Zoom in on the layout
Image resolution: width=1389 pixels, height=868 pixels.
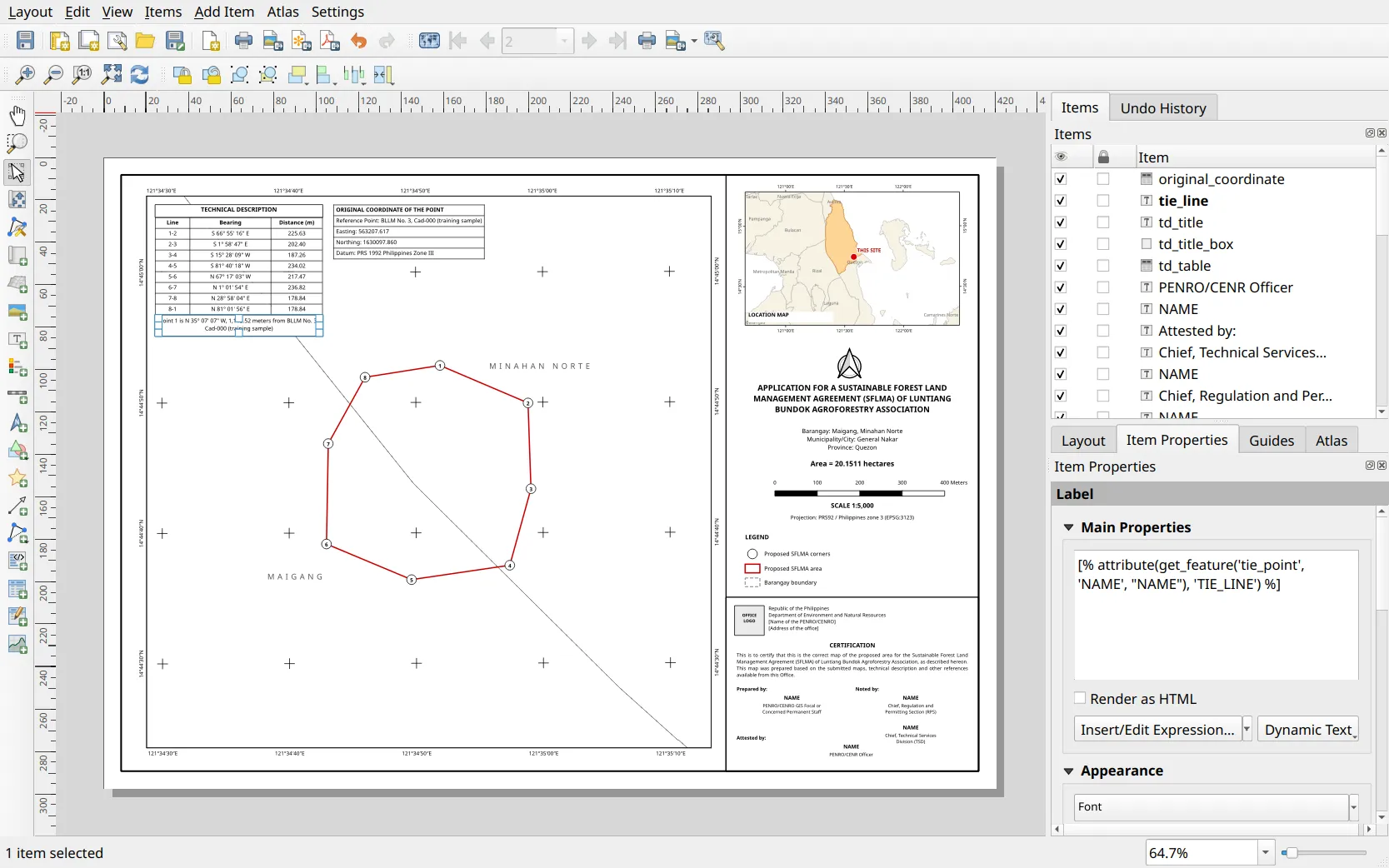click(x=26, y=75)
